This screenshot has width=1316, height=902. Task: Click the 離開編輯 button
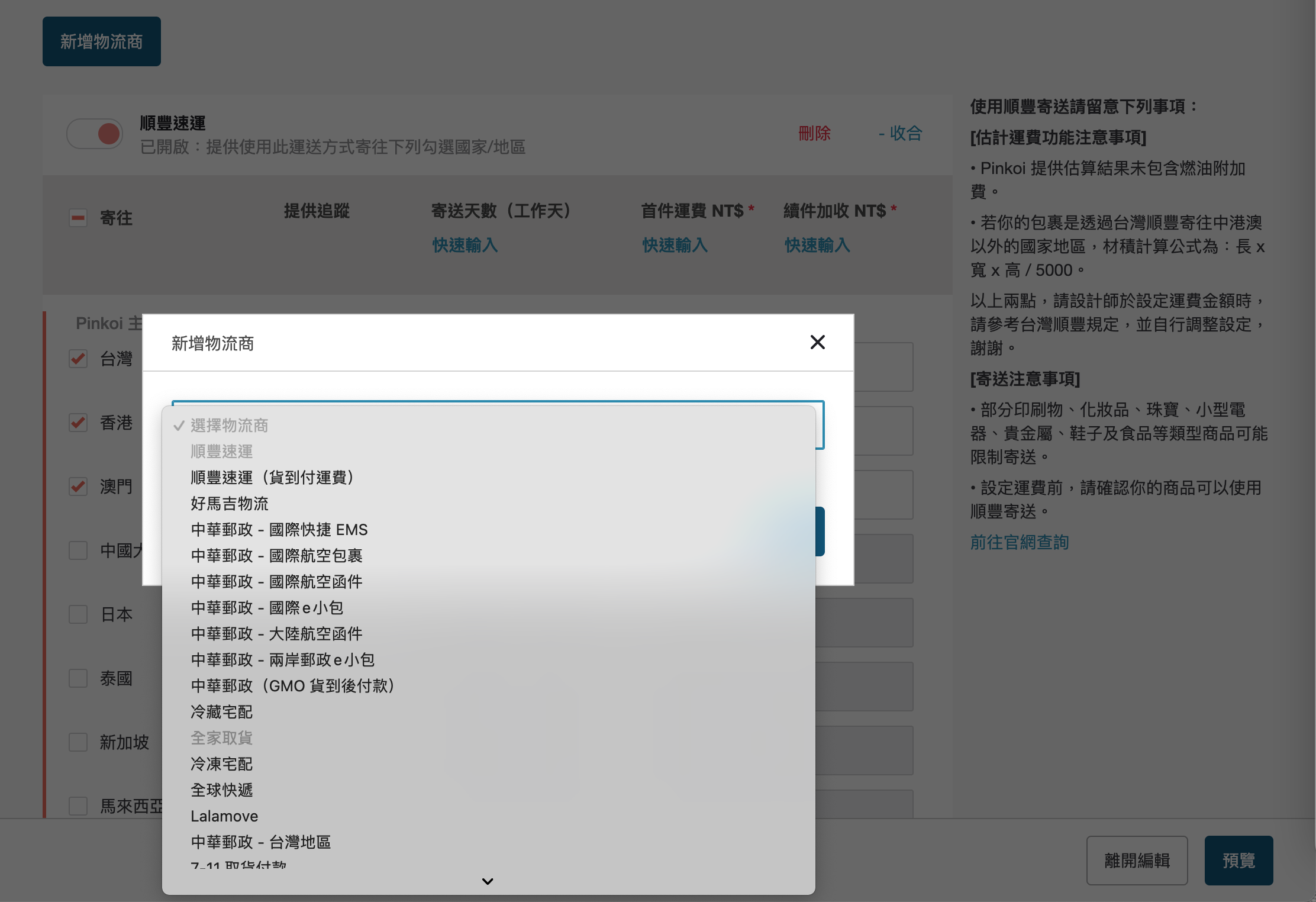(1137, 861)
